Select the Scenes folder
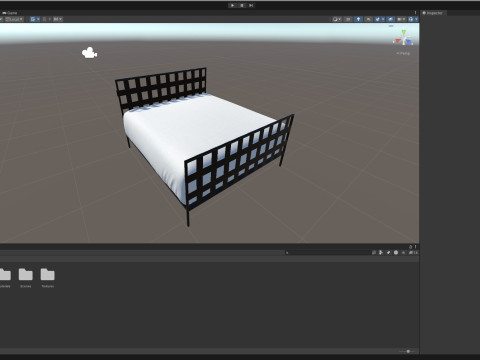The width and height of the screenshot is (480, 360). click(x=26, y=278)
